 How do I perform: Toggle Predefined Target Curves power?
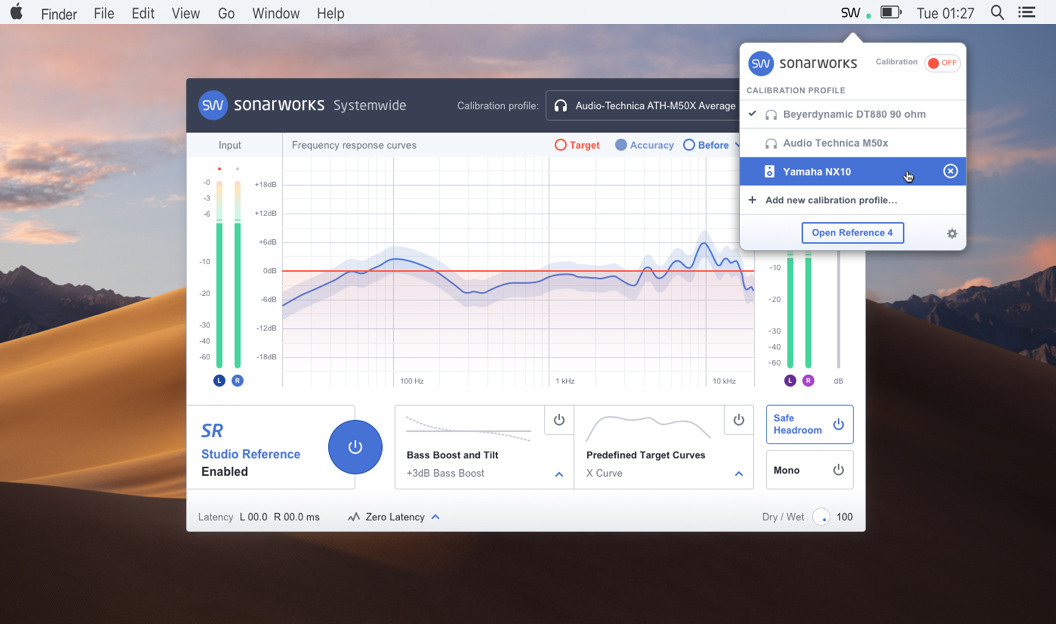pyautogui.click(x=739, y=420)
